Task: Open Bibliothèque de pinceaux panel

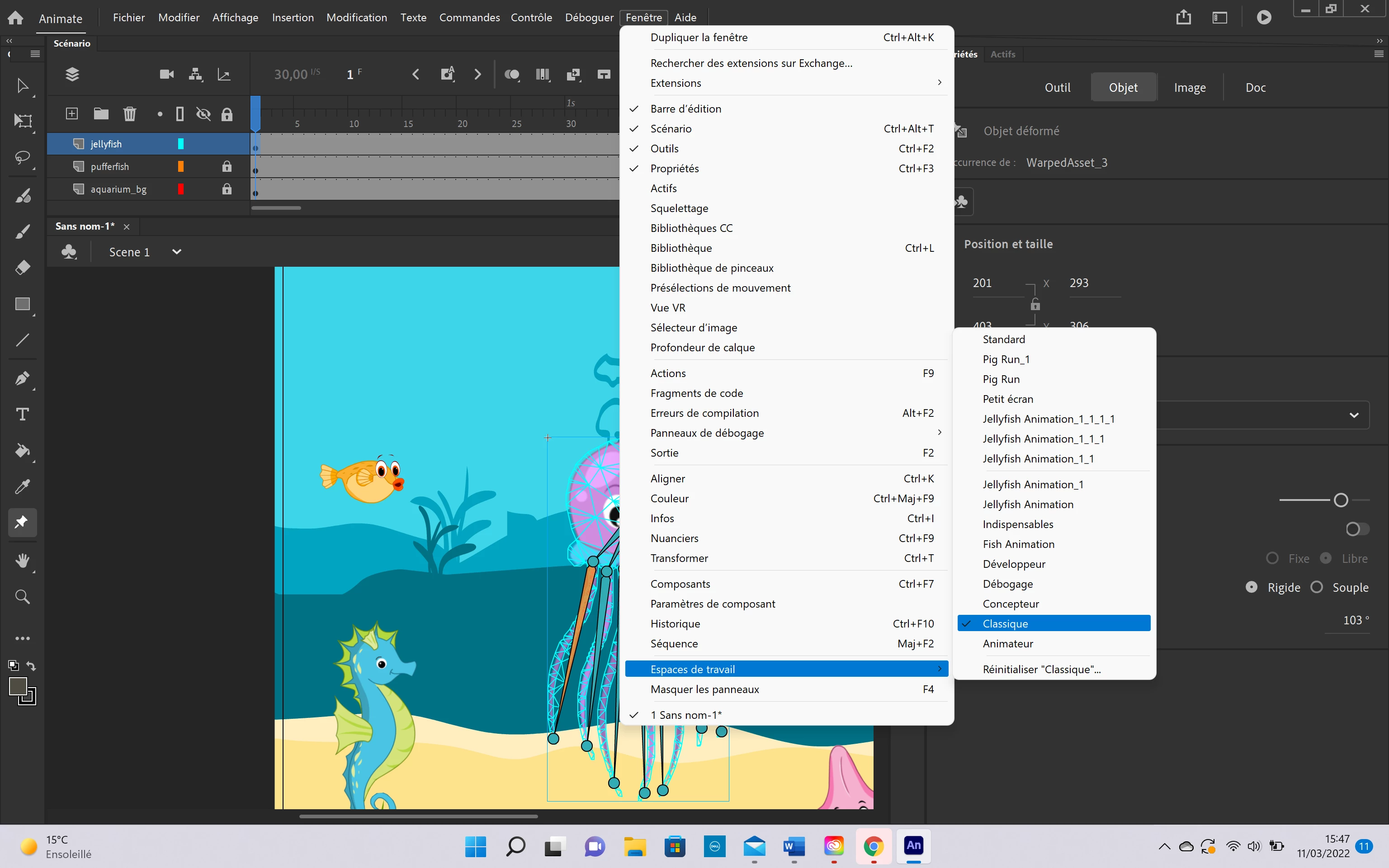Action: [712, 268]
